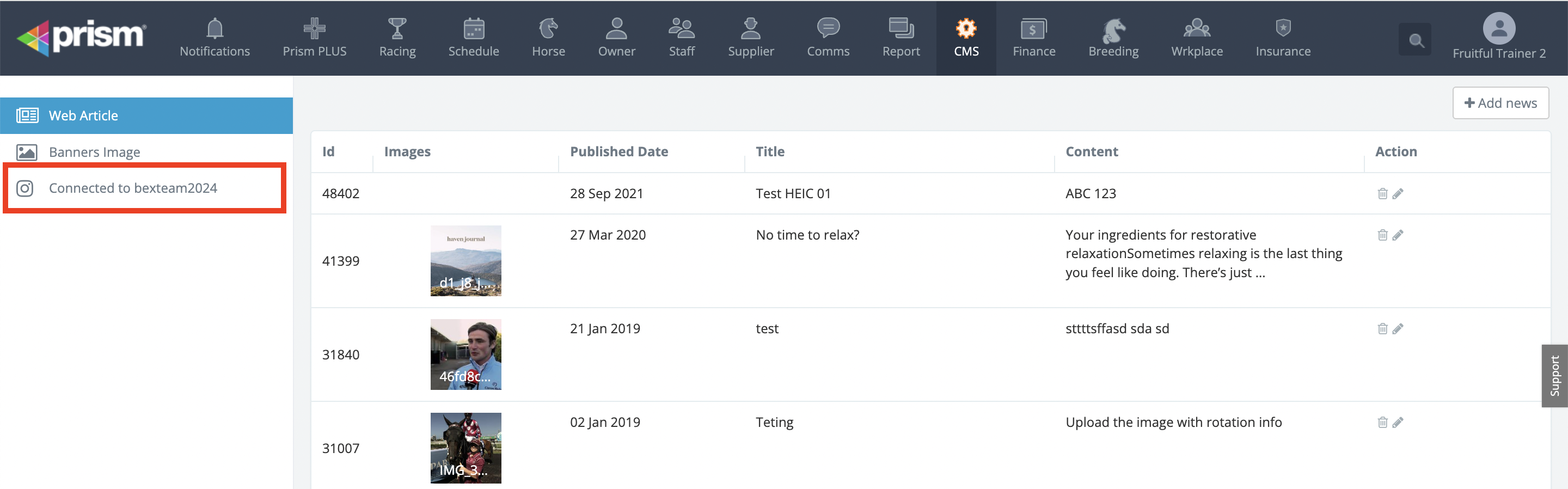Open the Support side tab
This screenshot has height=489, width=1568.
[x=1554, y=376]
